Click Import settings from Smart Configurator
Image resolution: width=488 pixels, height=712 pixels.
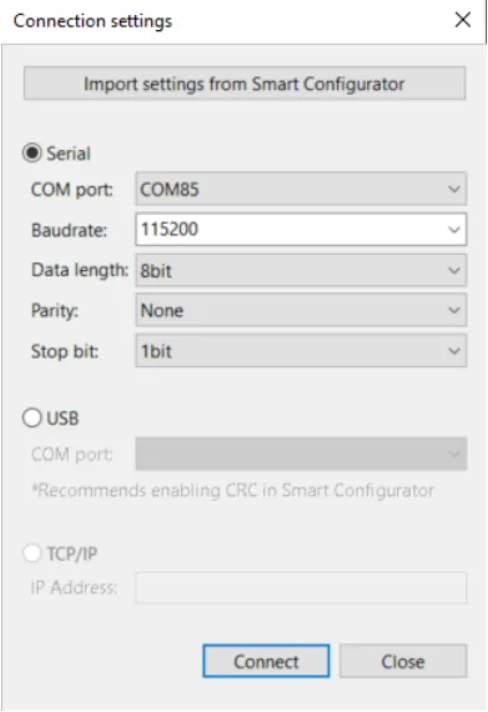click(244, 84)
